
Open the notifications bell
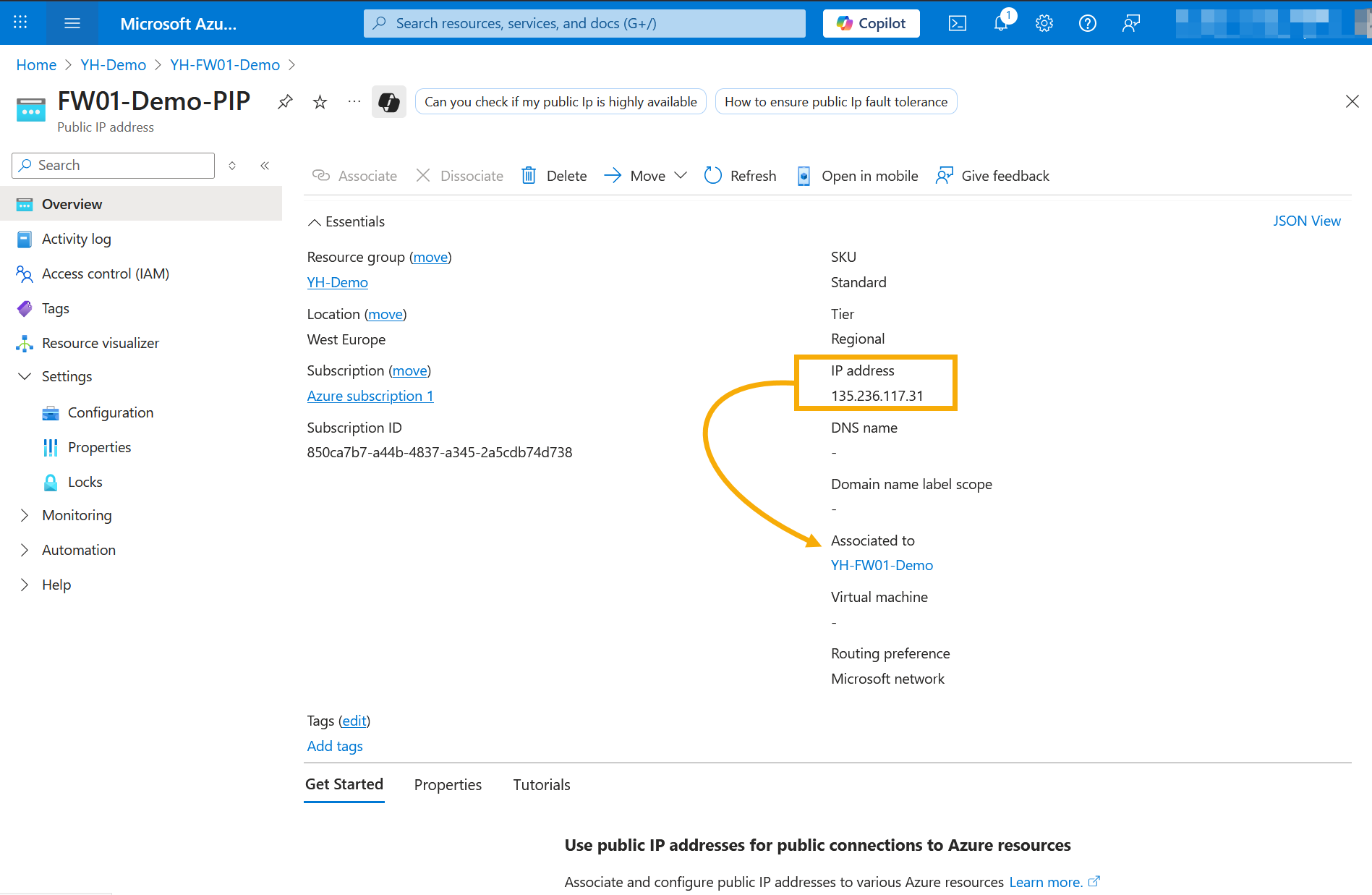coord(1001,23)
